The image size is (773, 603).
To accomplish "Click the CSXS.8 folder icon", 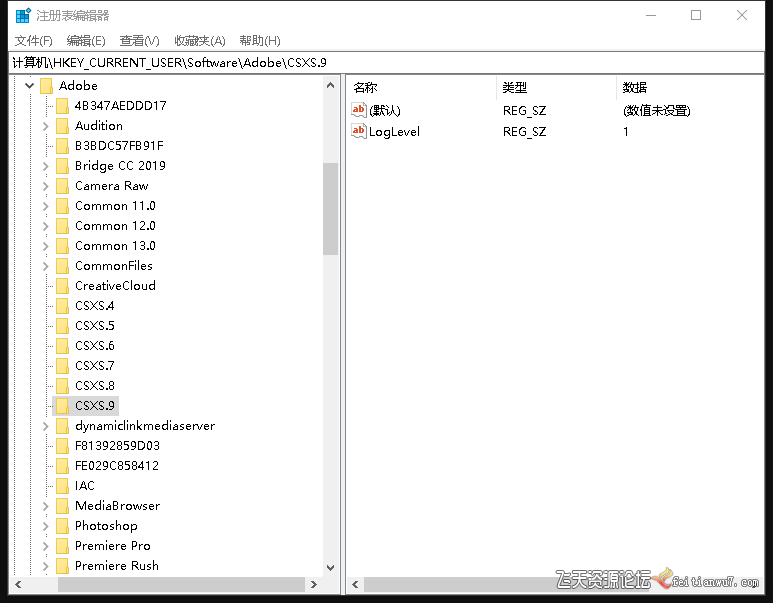I will (x=62, y=386).
